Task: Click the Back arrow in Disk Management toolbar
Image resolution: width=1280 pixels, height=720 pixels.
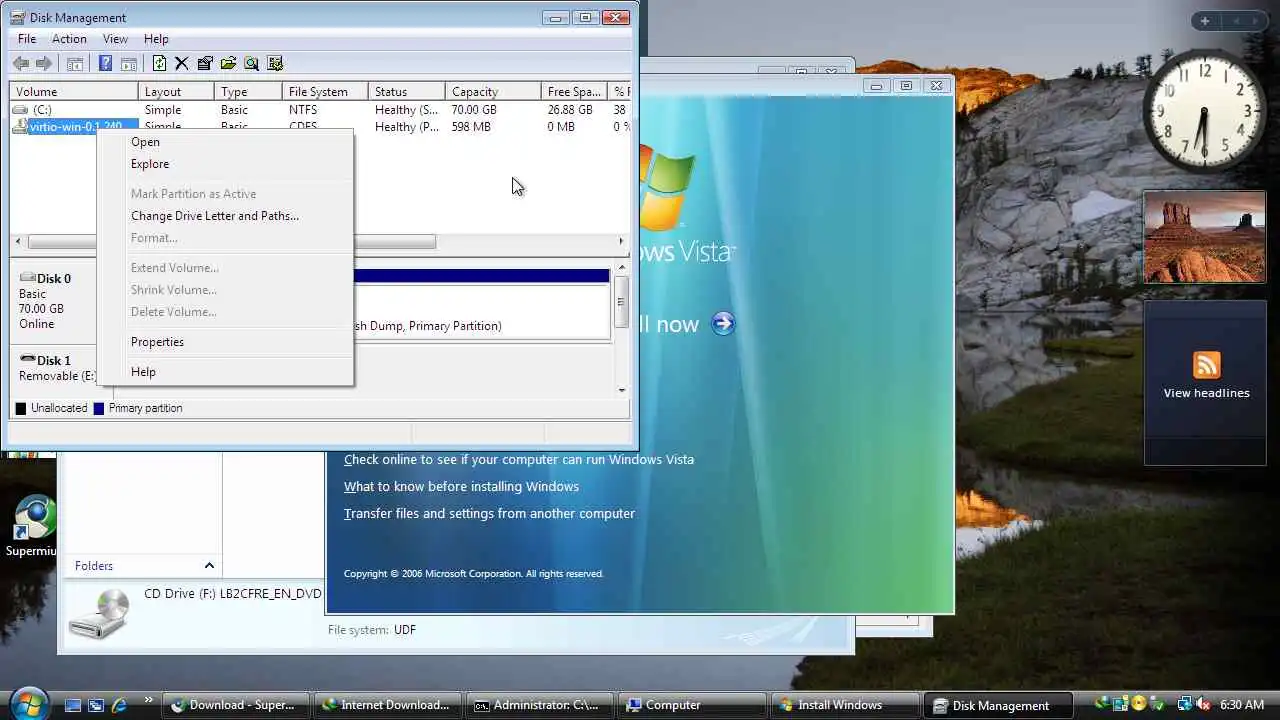Action: [21, 63]
